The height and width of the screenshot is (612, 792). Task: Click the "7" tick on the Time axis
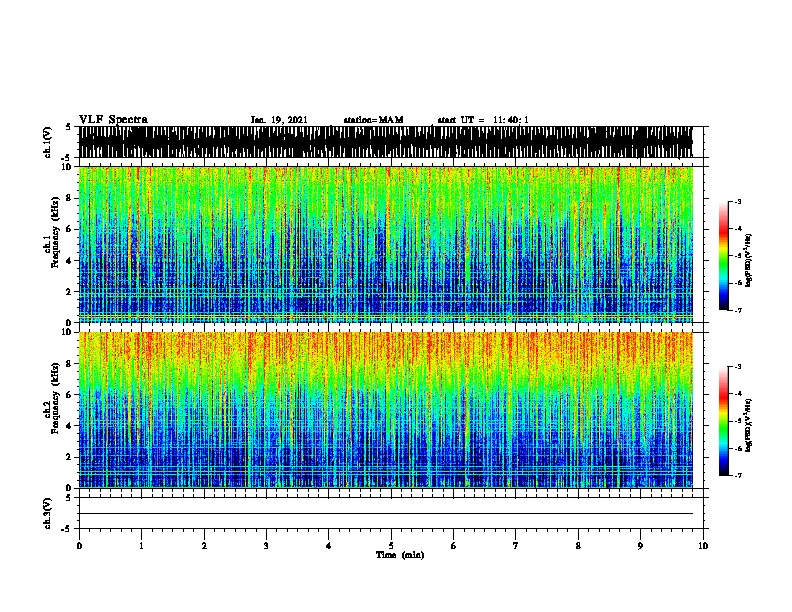click(x=516, y=546)
